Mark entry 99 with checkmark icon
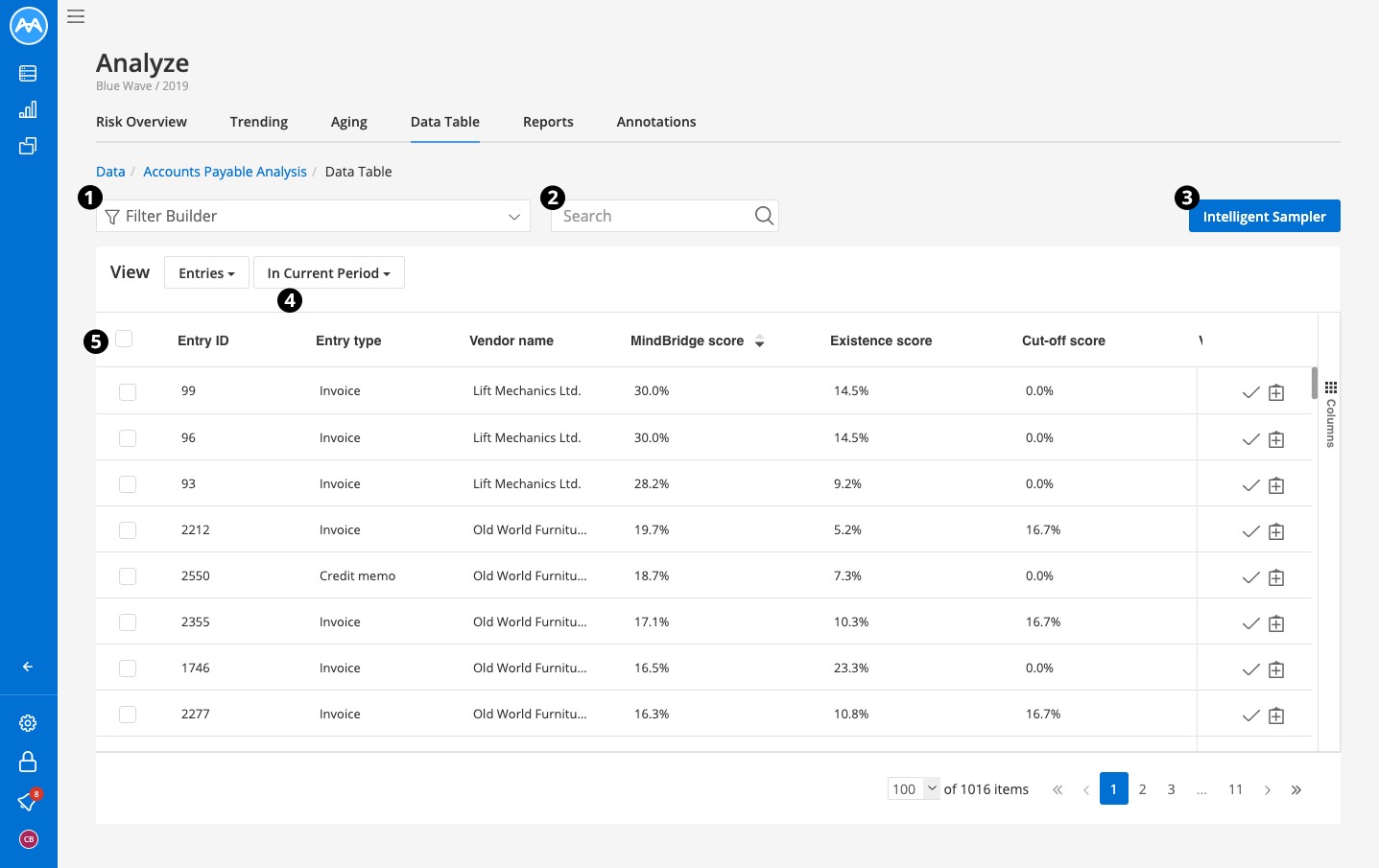This screenshot has height=868, width=1379. [1250, 392]
